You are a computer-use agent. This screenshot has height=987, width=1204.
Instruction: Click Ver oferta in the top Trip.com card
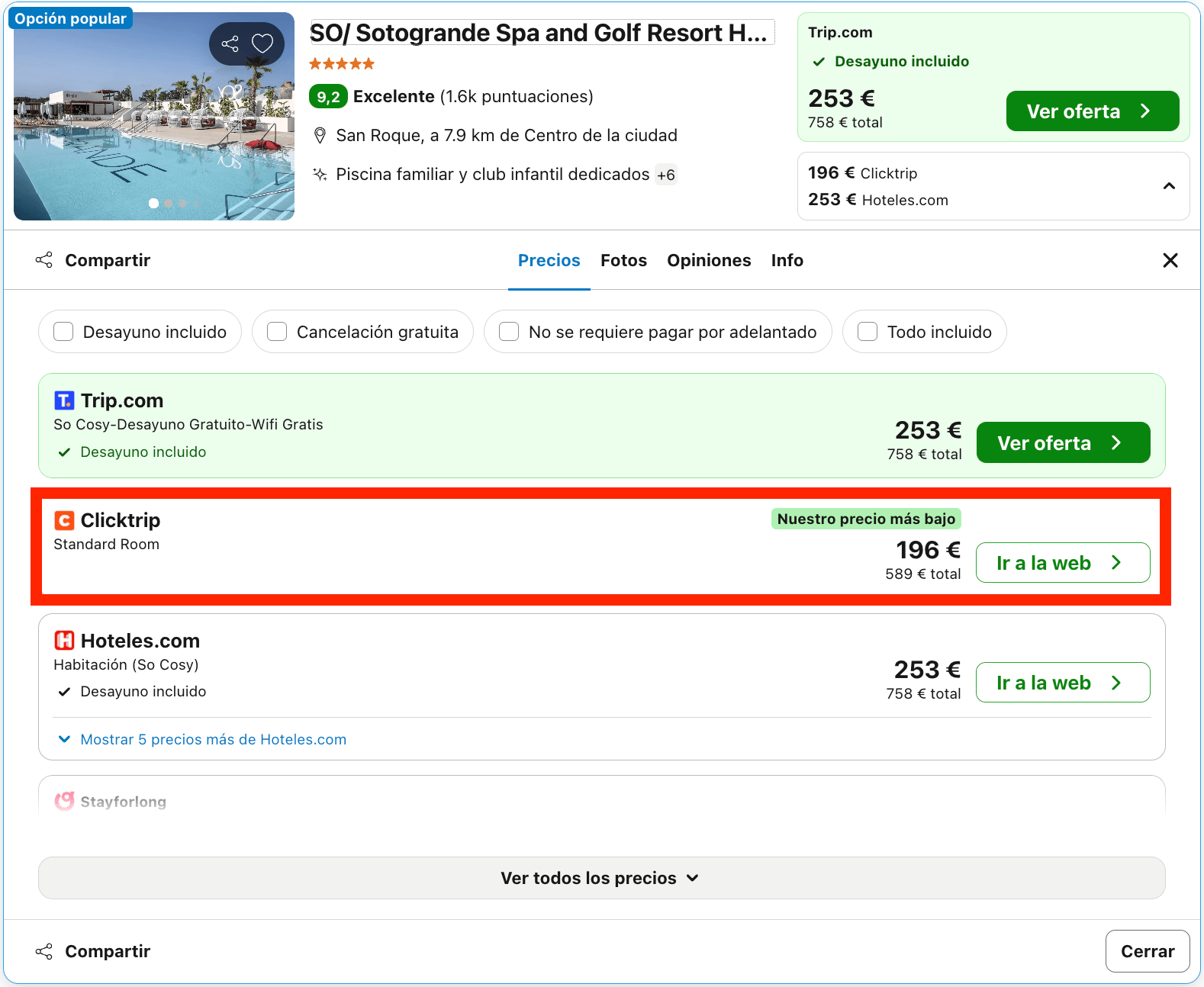1093,111
